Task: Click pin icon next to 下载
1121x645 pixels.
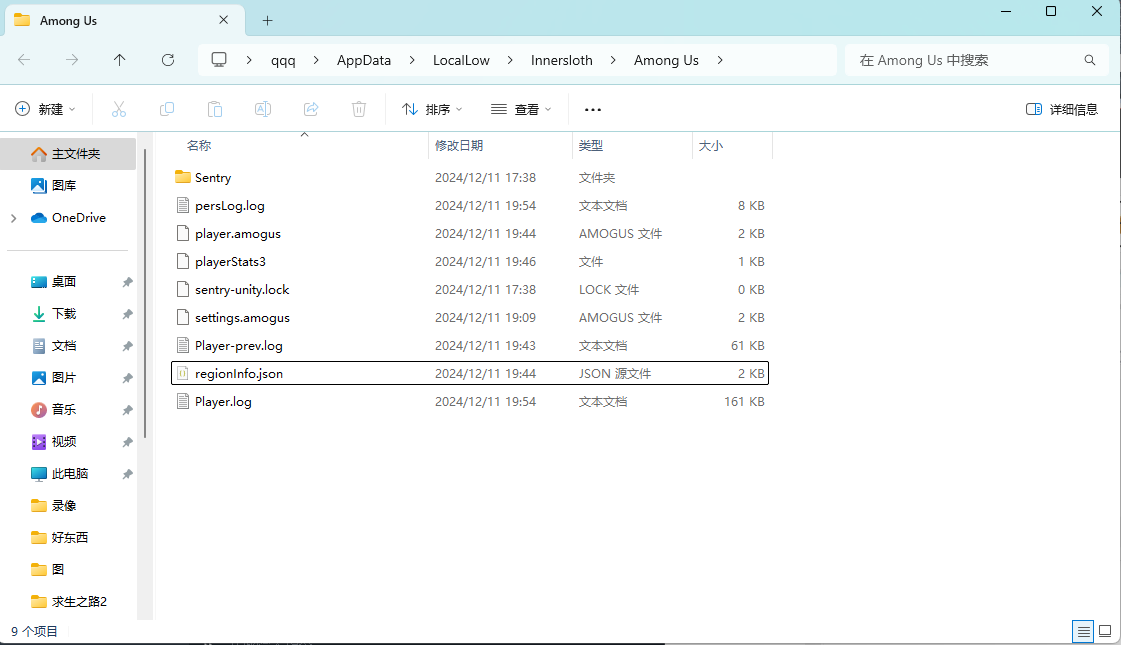Action: (x=127, y=314)
